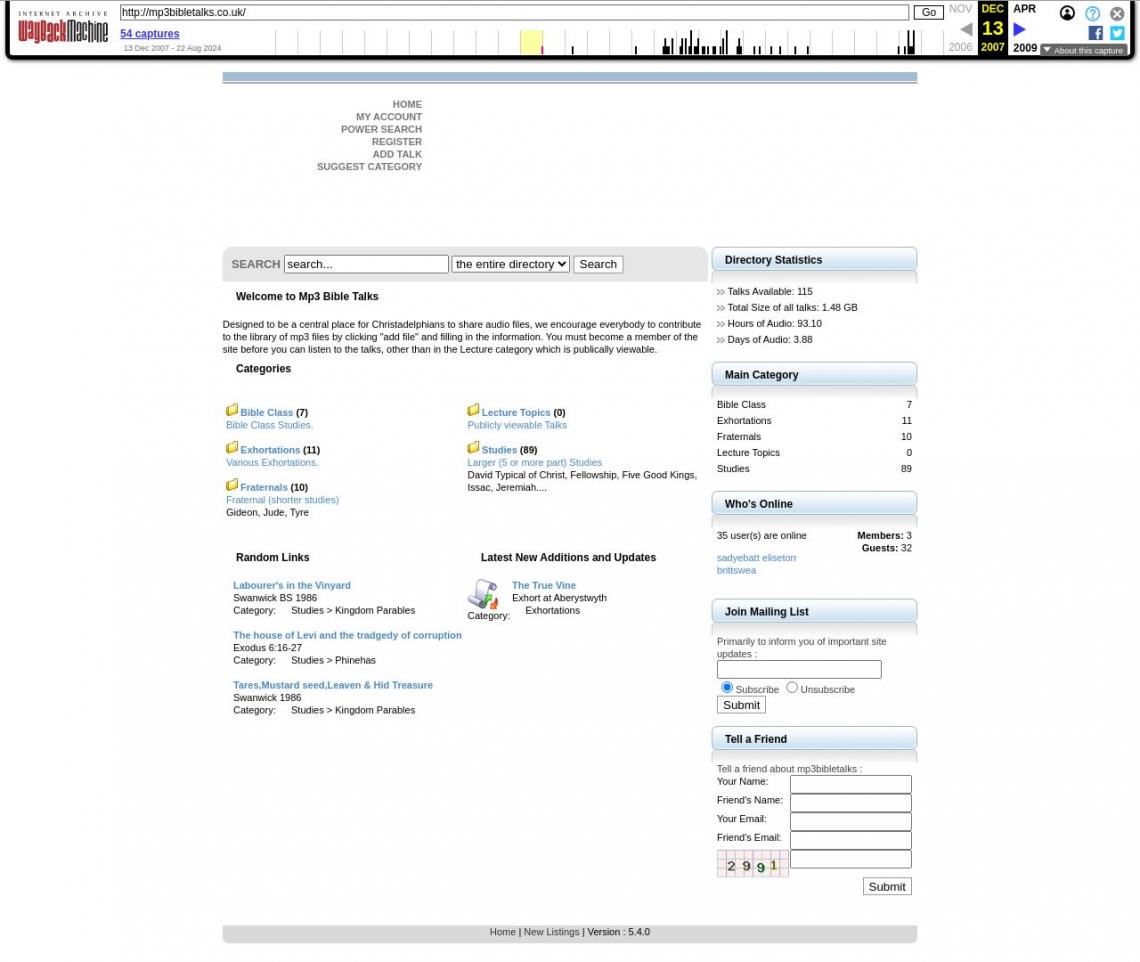Viewport: 1140px width, 962px height.
Task: Click the mailing list email input field
Action: point(799,670)
